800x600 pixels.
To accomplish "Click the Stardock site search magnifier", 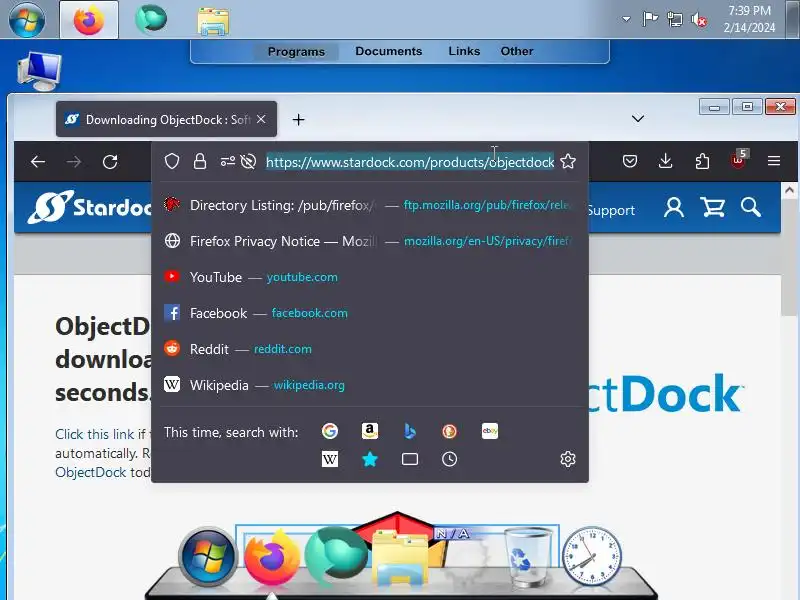I will 751,207.
